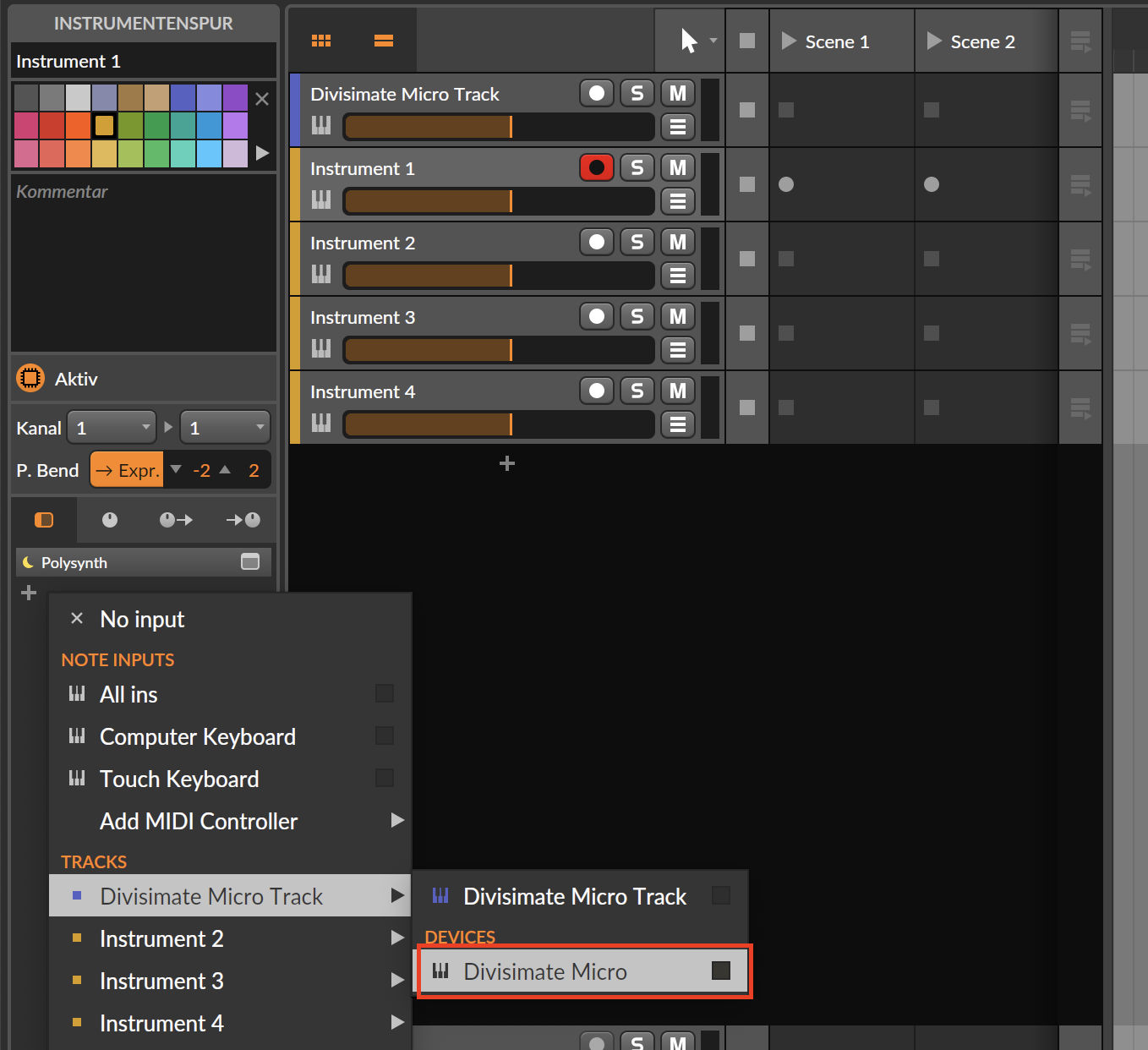The height and width of the screenshot is (1050, 1148).
Task: Solo the Instrument 1 track
Action: tap(637, 168)
